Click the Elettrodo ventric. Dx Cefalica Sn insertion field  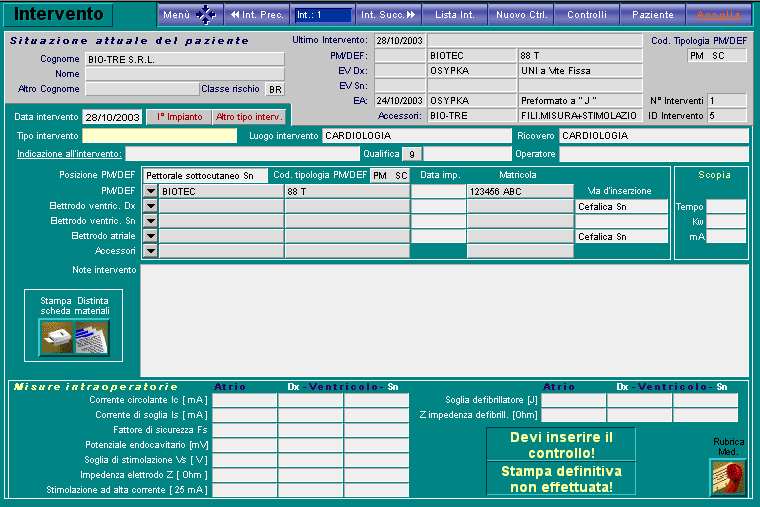621,207
